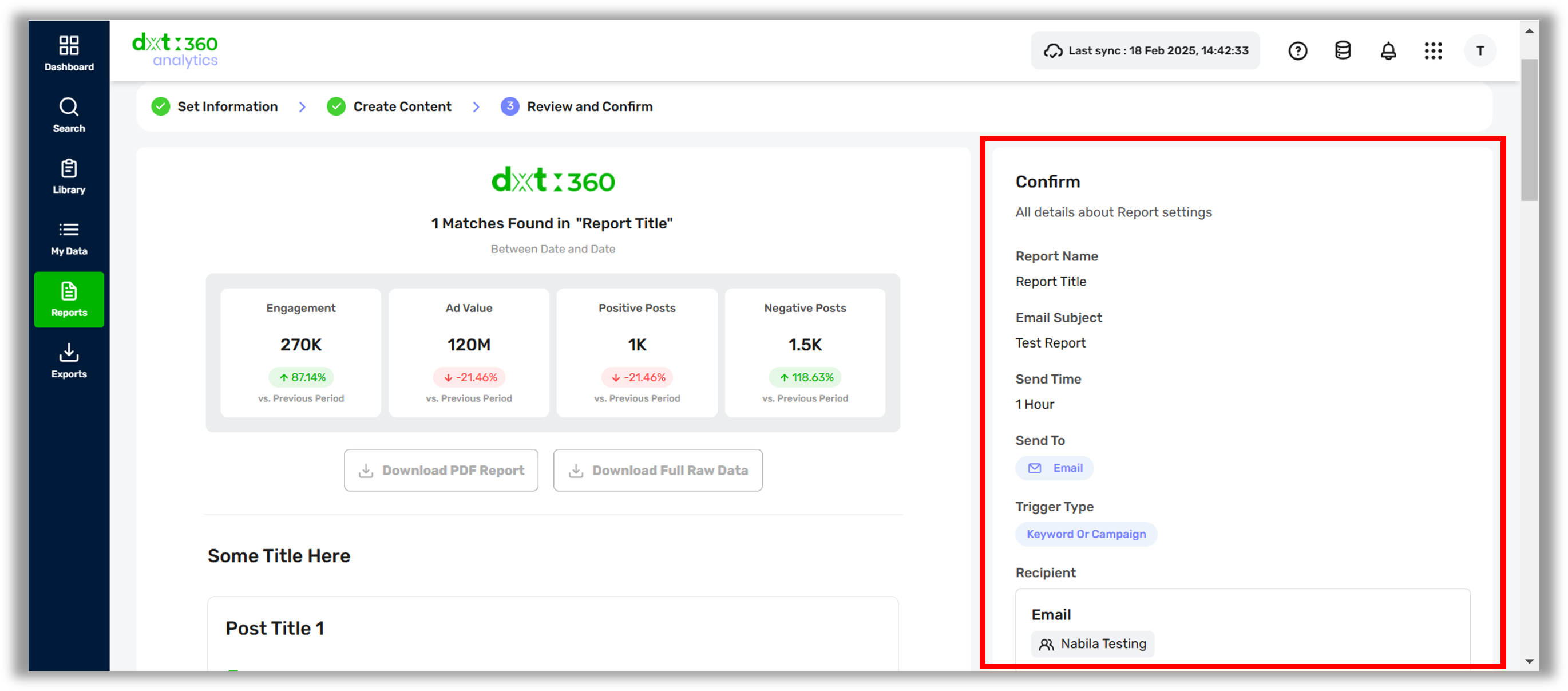Click the step 3 number badge
This screenshot has height=691, width=1568.
point(510,106)
